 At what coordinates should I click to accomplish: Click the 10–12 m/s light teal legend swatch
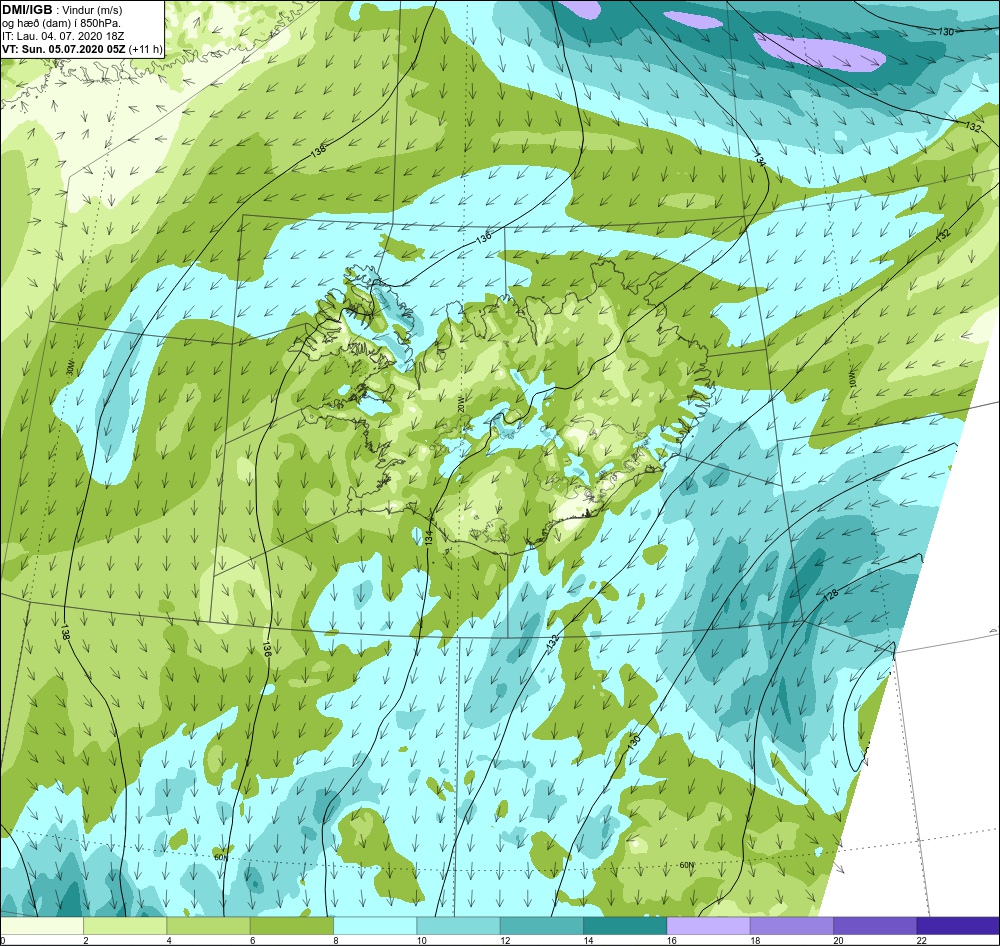(x=459, y=925)
